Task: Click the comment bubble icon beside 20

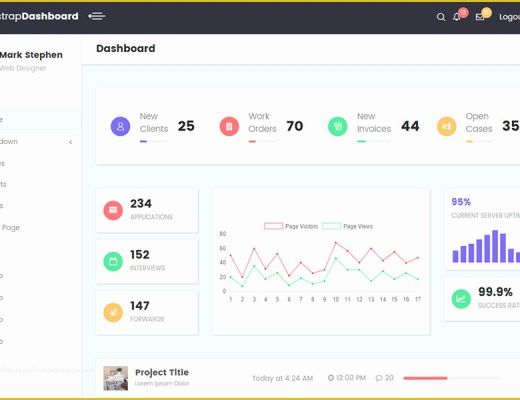Action: click(379, 378)
